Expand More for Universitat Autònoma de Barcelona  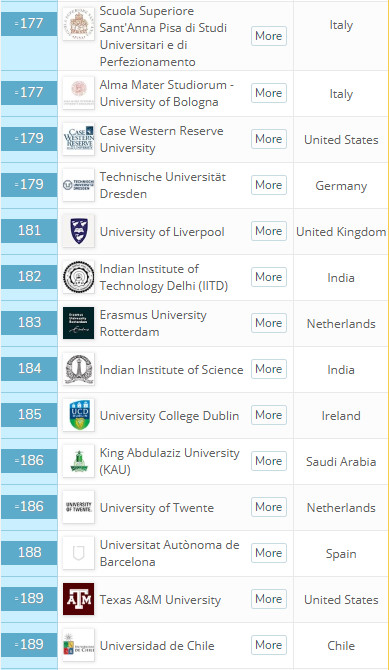click(x=269, y=553)
